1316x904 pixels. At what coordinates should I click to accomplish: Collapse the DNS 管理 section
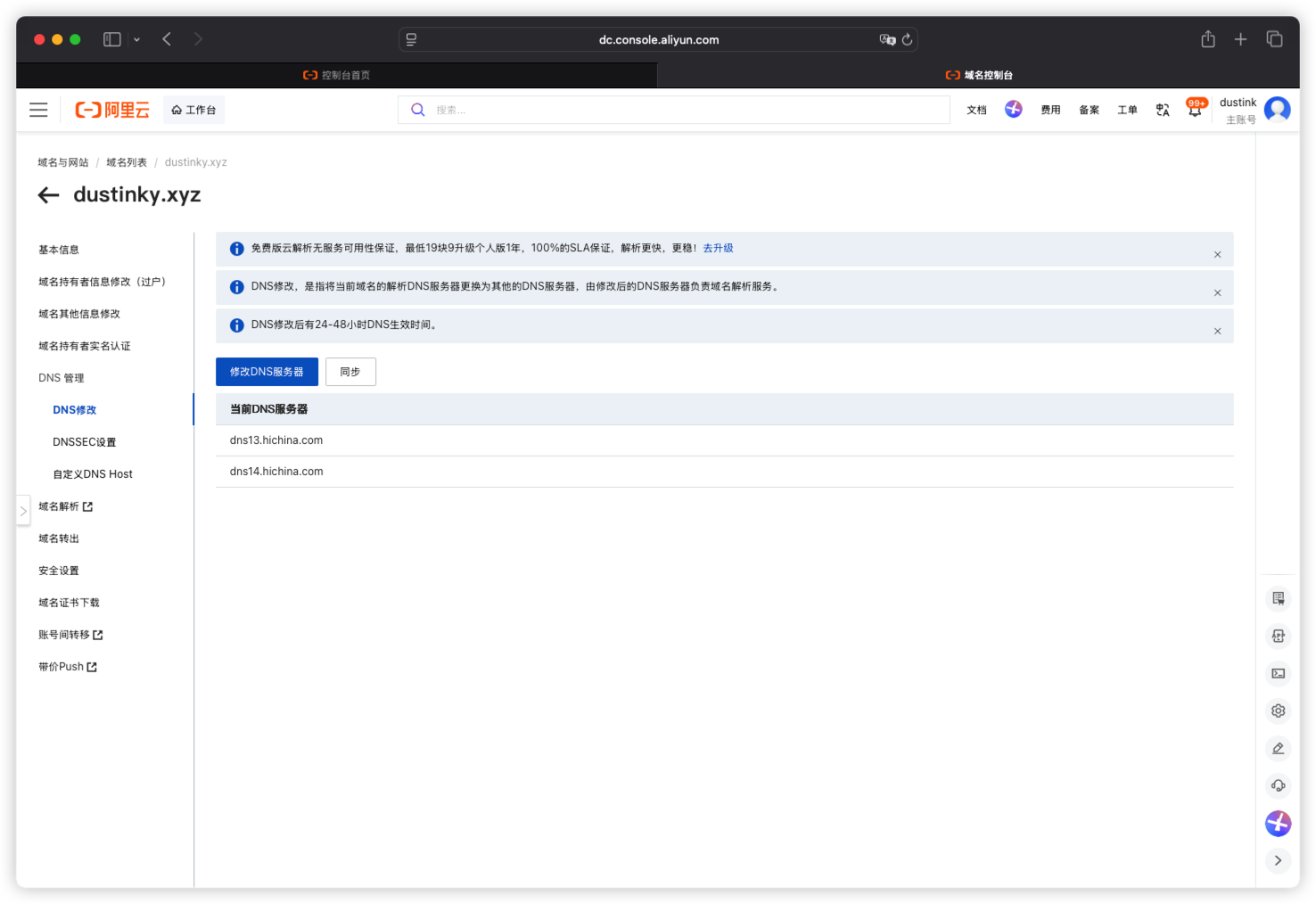pyautogui.click(x=62, y=378)
